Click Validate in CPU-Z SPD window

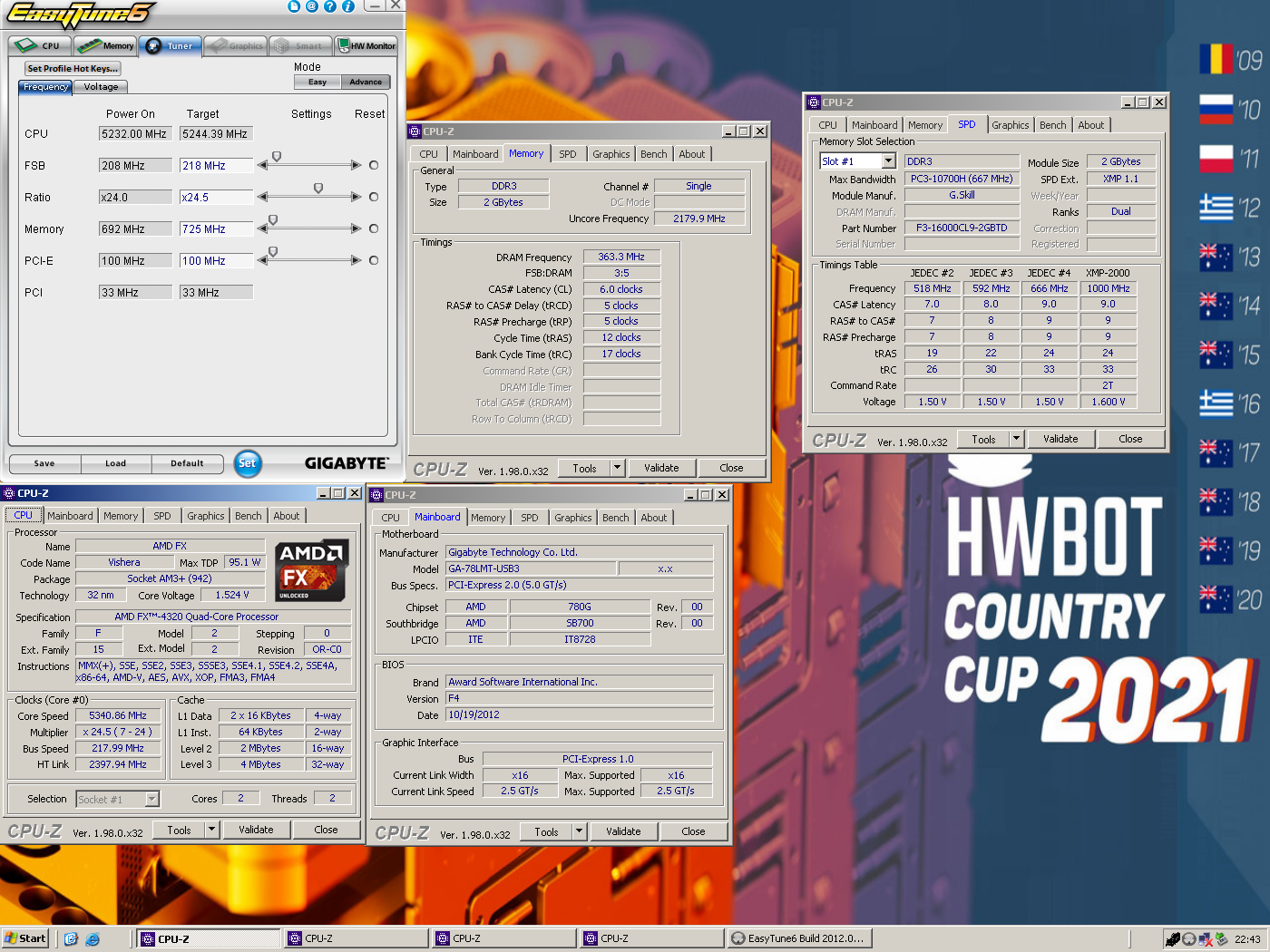1060,439
